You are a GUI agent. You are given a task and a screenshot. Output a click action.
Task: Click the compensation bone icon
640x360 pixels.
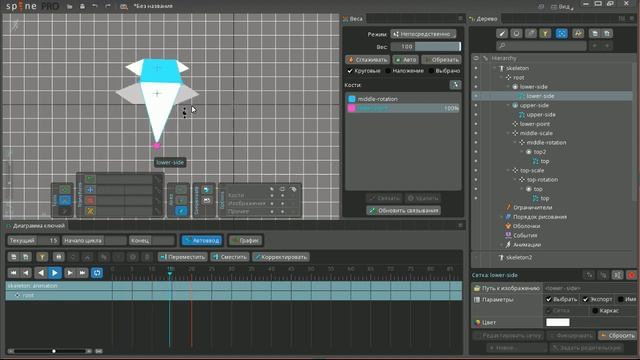207,190
